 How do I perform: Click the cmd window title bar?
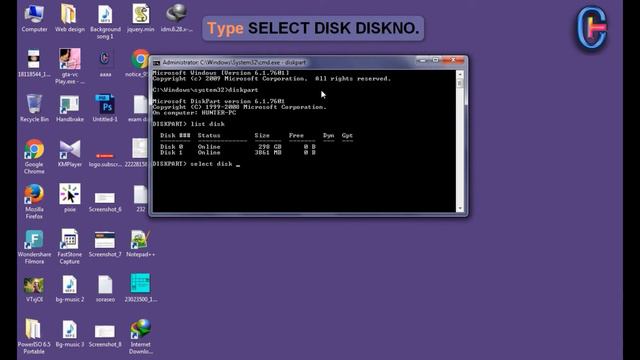286,62
